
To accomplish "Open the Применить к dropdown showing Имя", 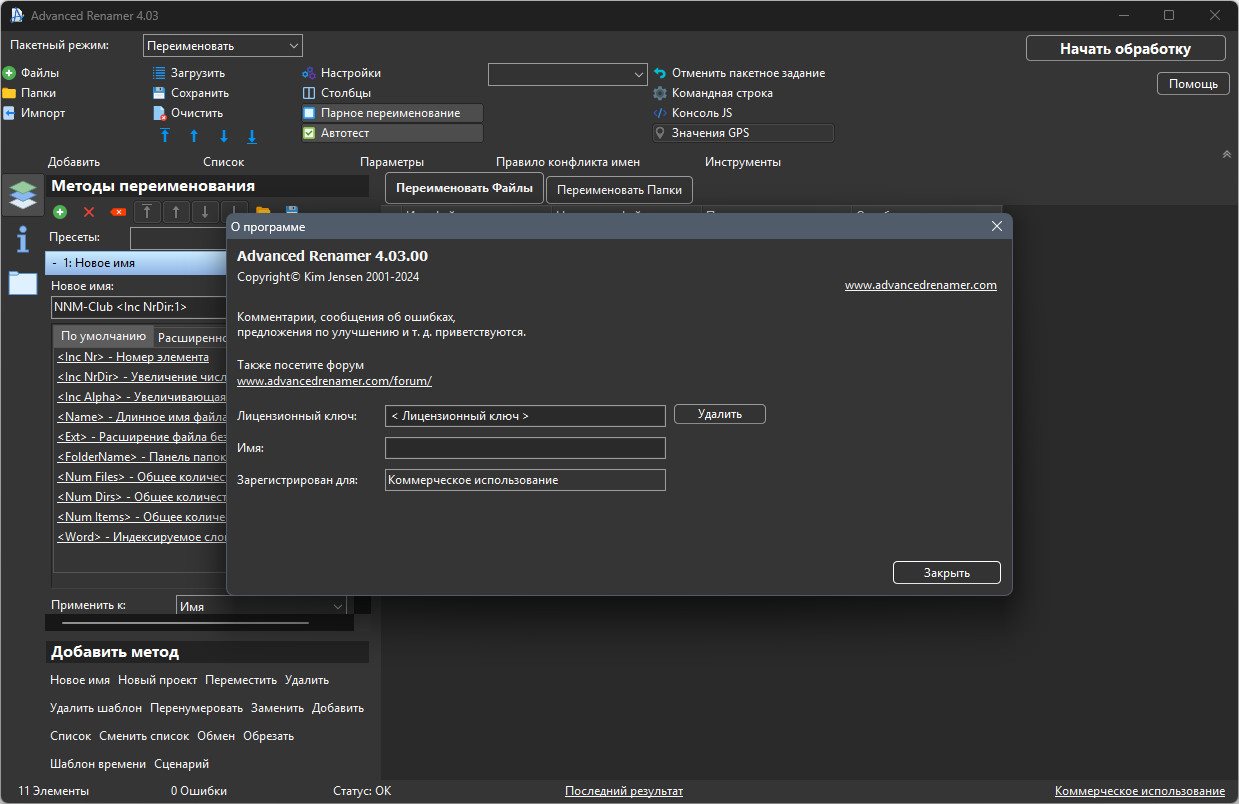I will click(261, 606).
